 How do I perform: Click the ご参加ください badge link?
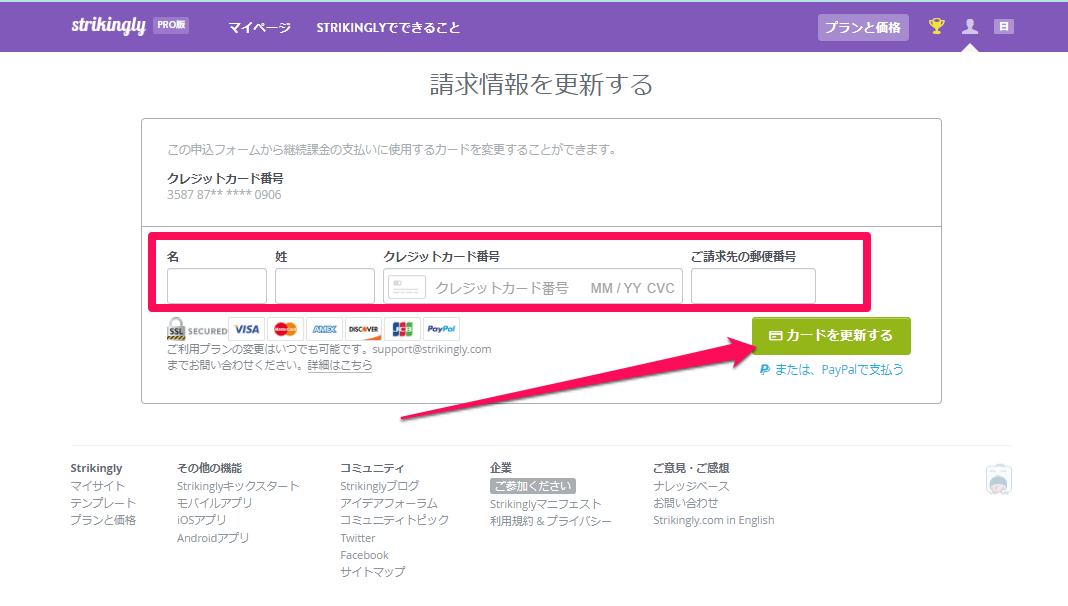tap(533, 486)
